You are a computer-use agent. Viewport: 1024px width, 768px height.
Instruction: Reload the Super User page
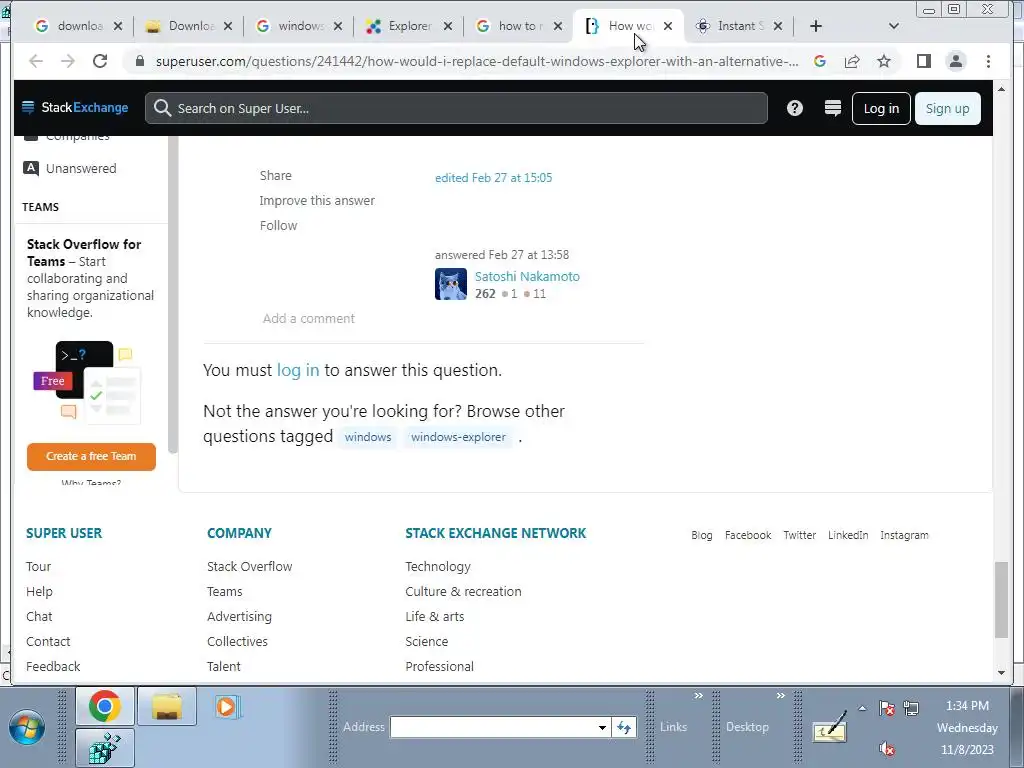[x=100, y=61]
